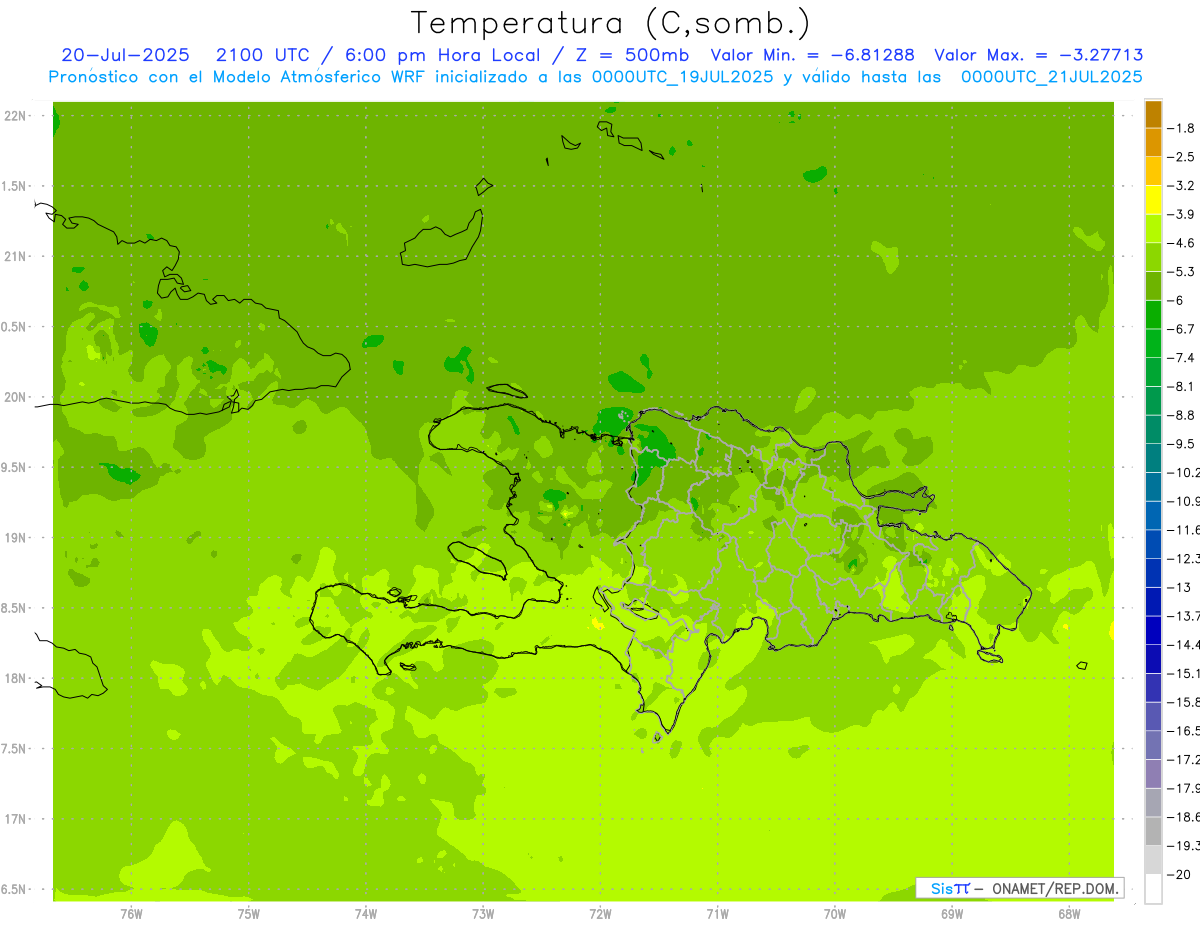This screenshot has height=927, width=1200.
Task: Click the "-6" colorbar value
Action: [1177, 300]
